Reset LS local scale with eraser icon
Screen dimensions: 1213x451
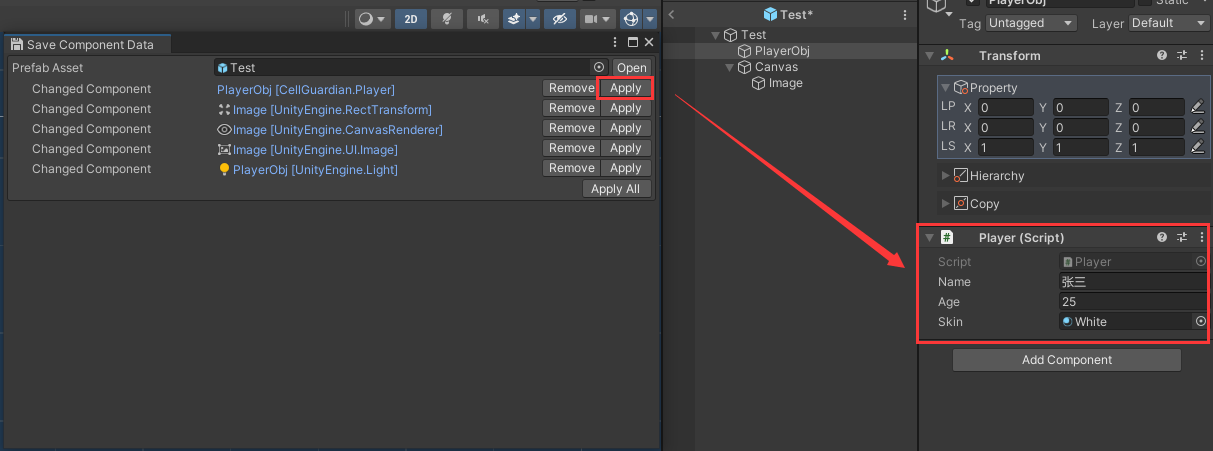(x=1197, y=147)
